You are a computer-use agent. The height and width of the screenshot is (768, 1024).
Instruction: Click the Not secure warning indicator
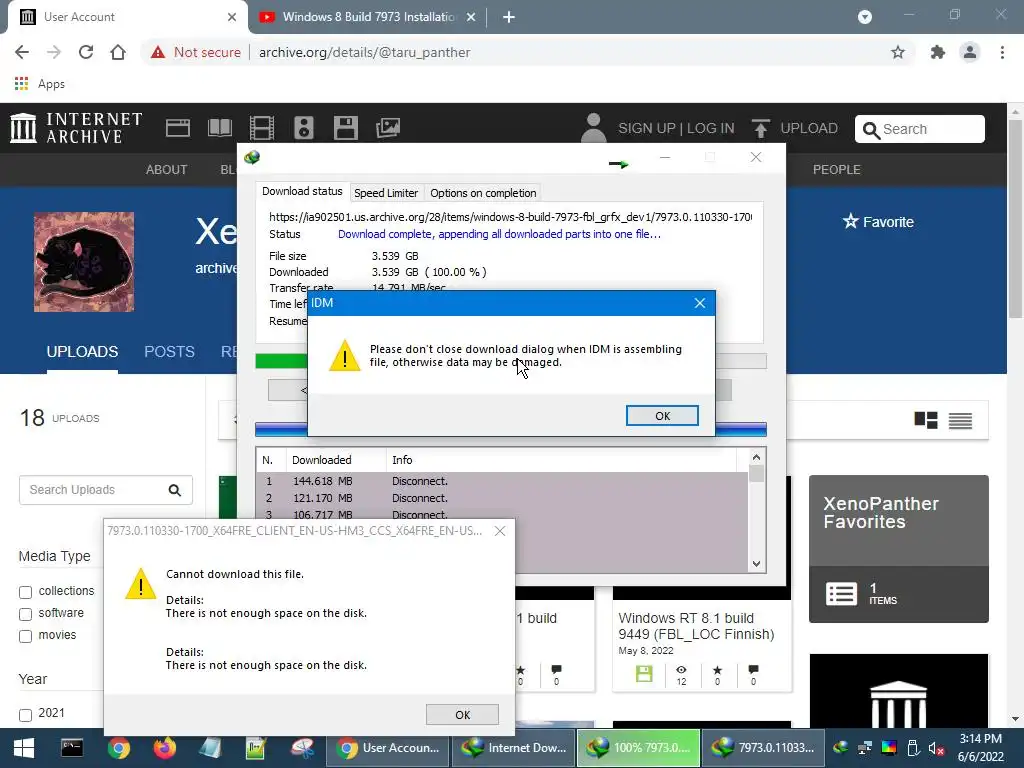click(195, 52)
